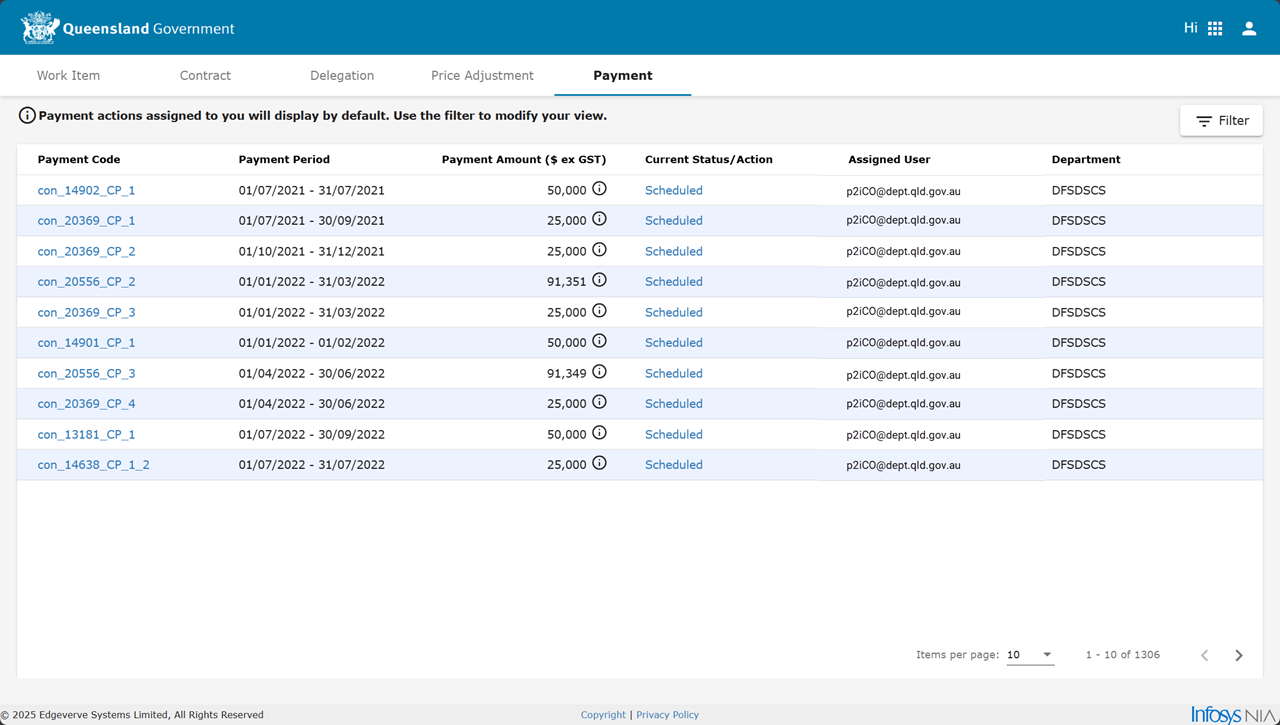Screen dimensions: 1280x725
Task: Click info icon next to 91,349 amount
Action: pyautogui.click(x=599, y=372)
